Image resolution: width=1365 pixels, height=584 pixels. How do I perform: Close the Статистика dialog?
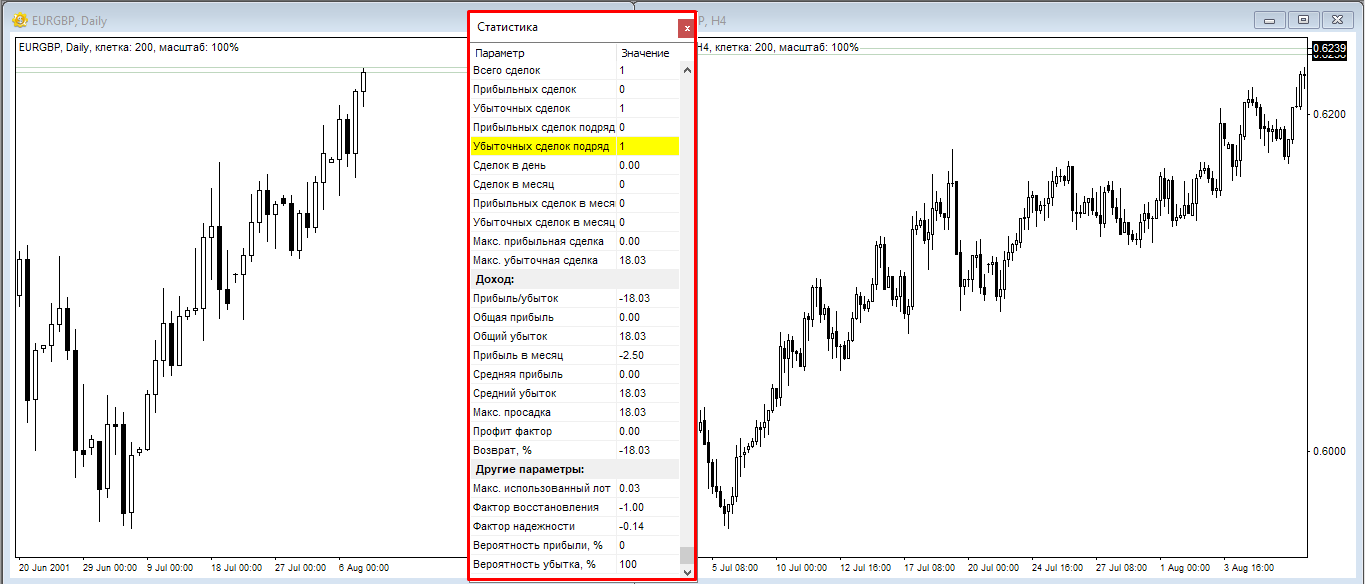(x=686, y=28)
